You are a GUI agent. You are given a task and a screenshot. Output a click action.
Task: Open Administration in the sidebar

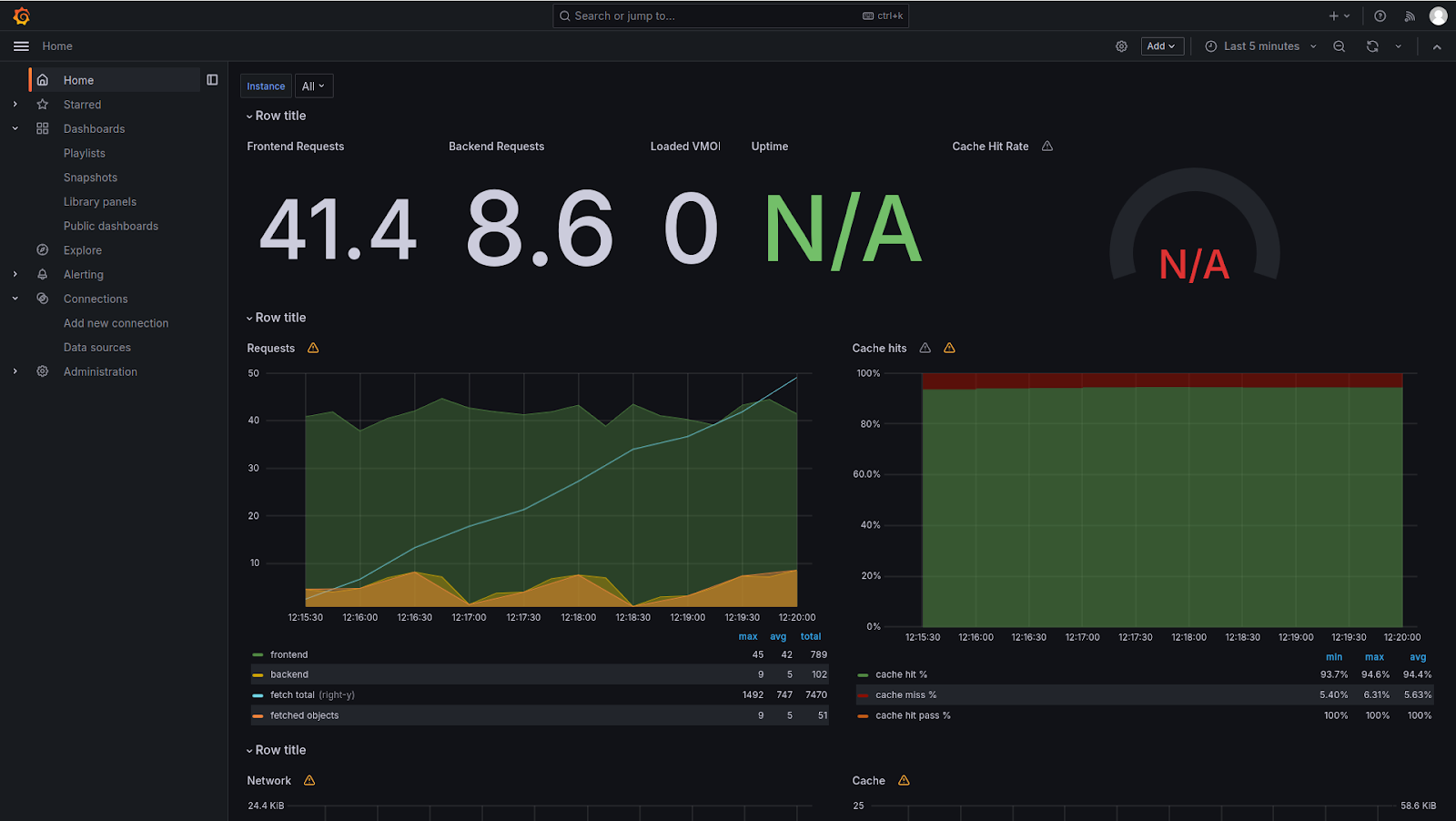pyautogui.click(x=100, y=371)
